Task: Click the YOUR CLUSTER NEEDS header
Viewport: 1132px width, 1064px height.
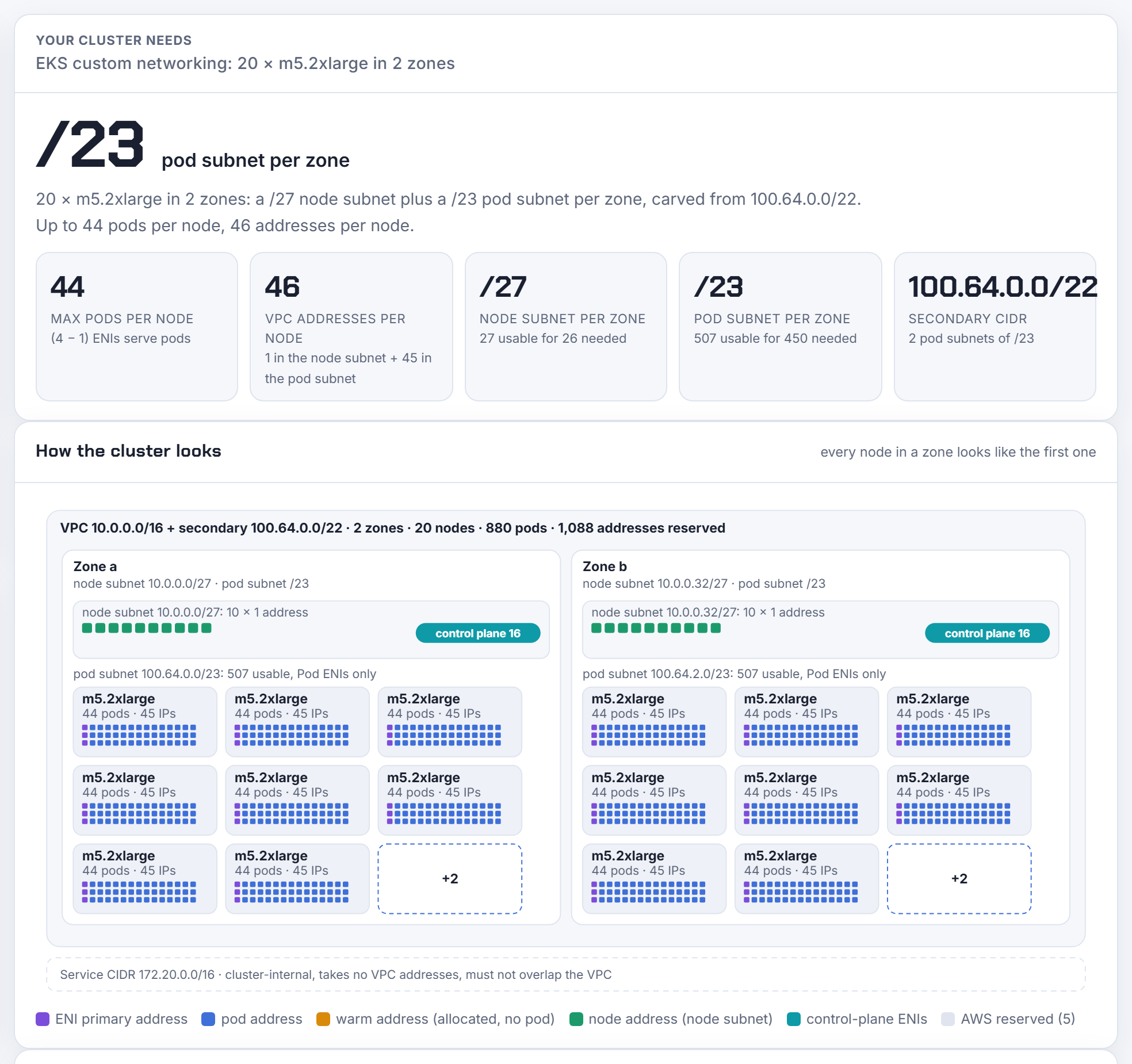Action: click(114, 40)
